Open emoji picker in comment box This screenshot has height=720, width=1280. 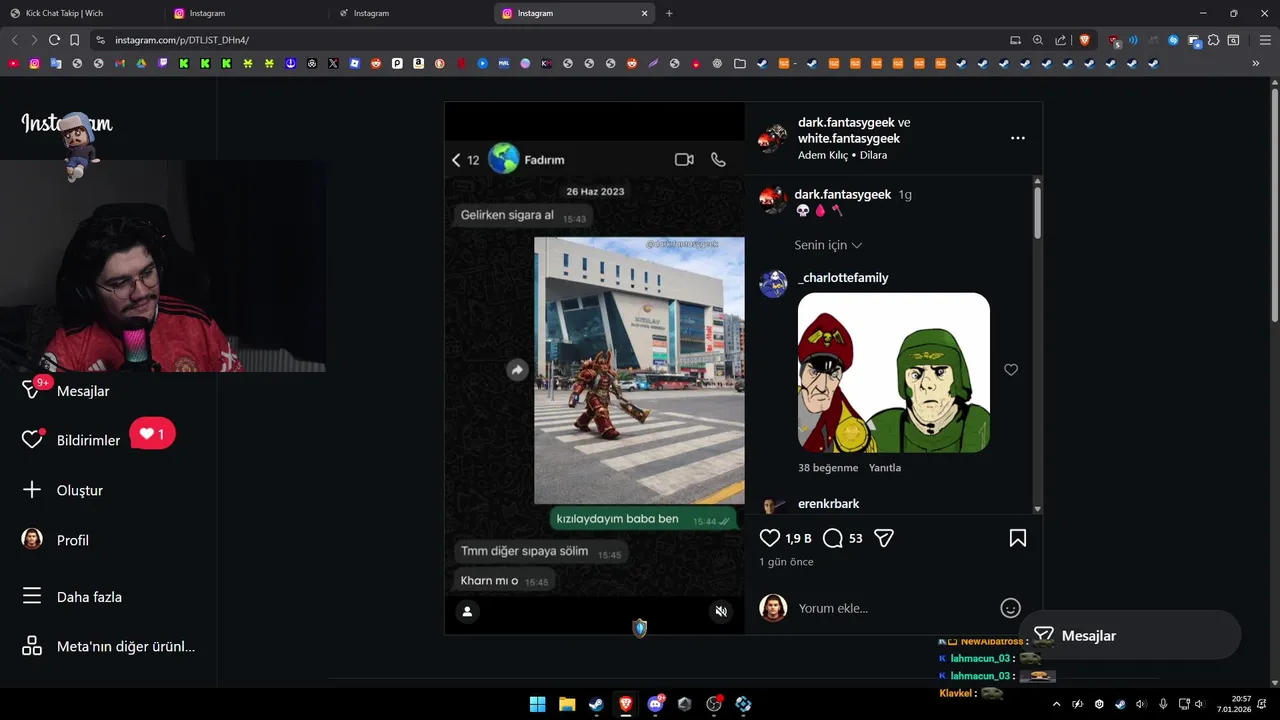point(1010,608)
